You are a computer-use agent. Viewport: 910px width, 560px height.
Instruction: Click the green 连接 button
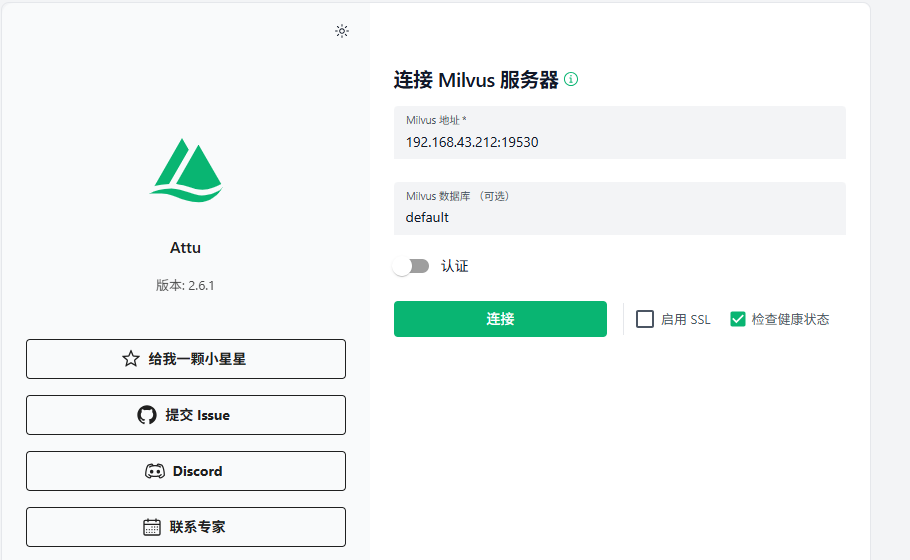(500, 319)
